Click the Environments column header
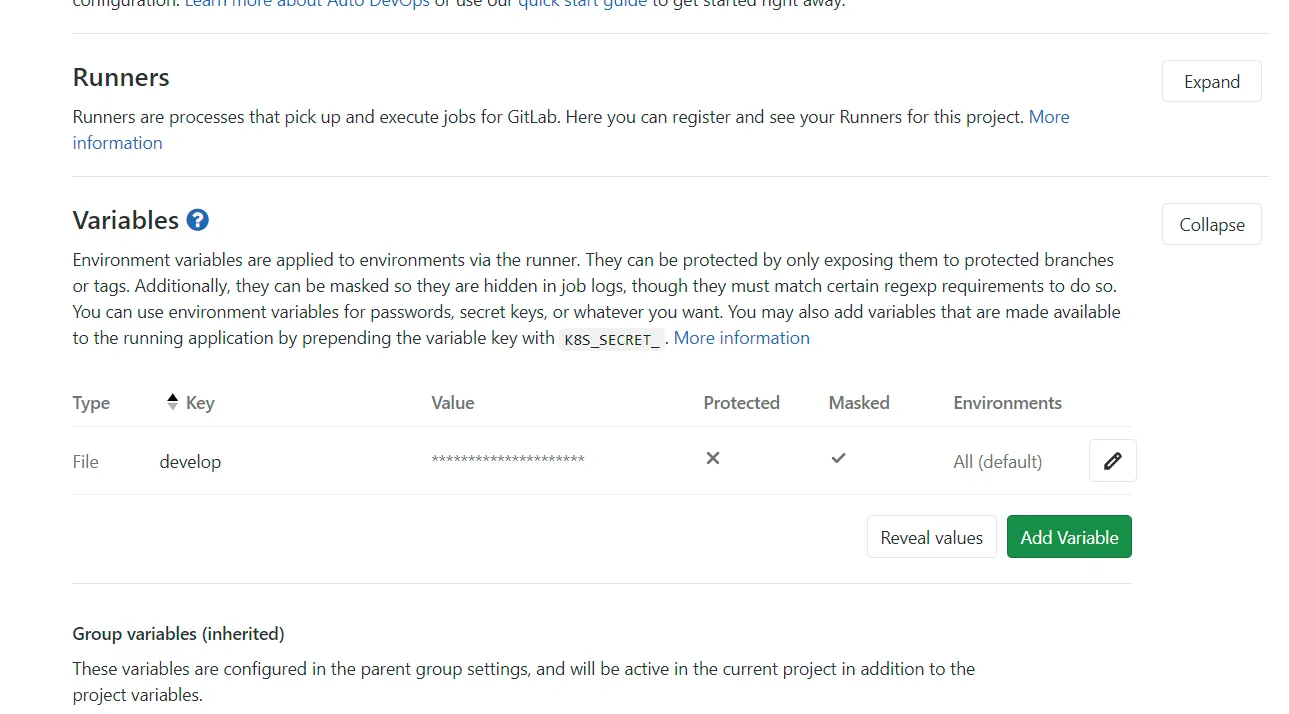This screenshot has width=1289, height=714. 1007,403
